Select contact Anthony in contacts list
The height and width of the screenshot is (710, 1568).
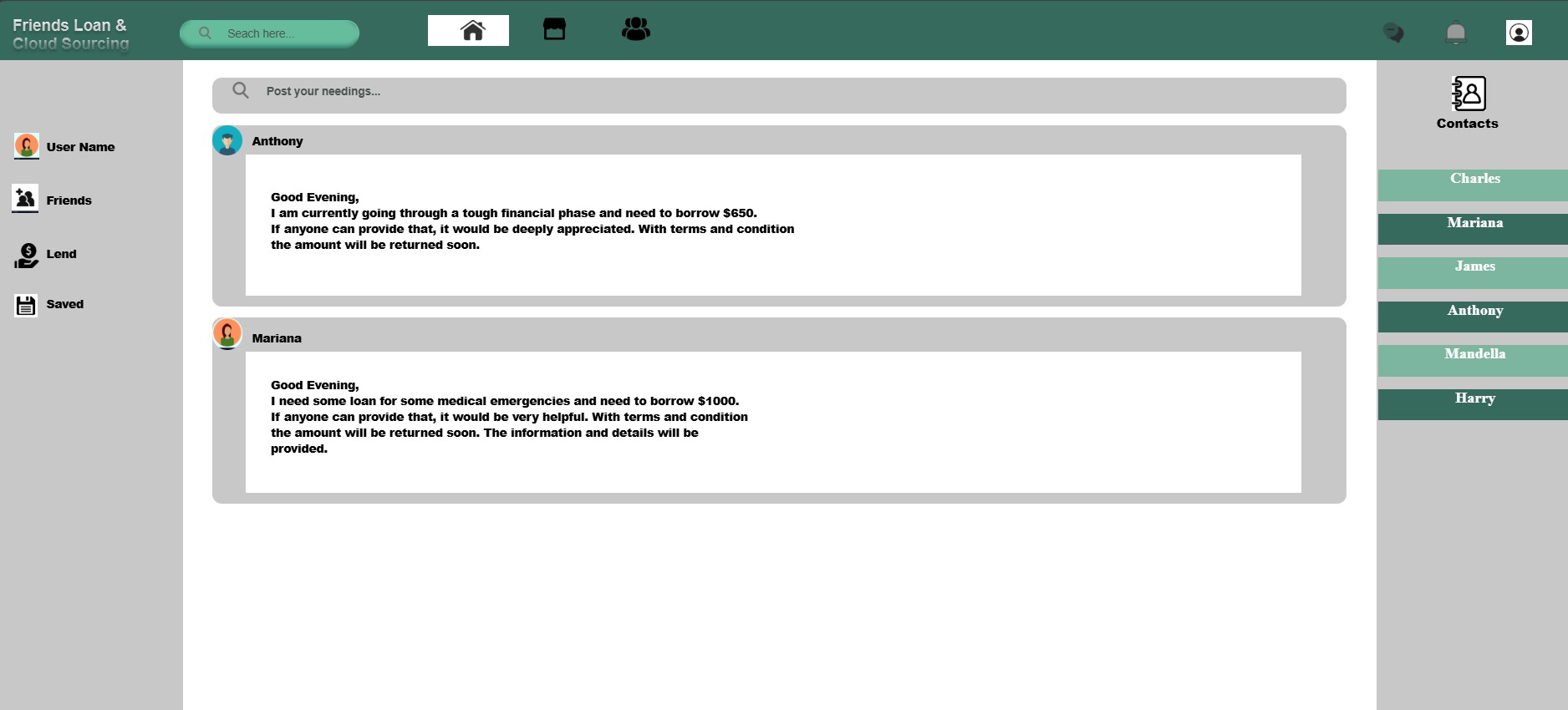pyautogui.click(x=1473, y=317)
